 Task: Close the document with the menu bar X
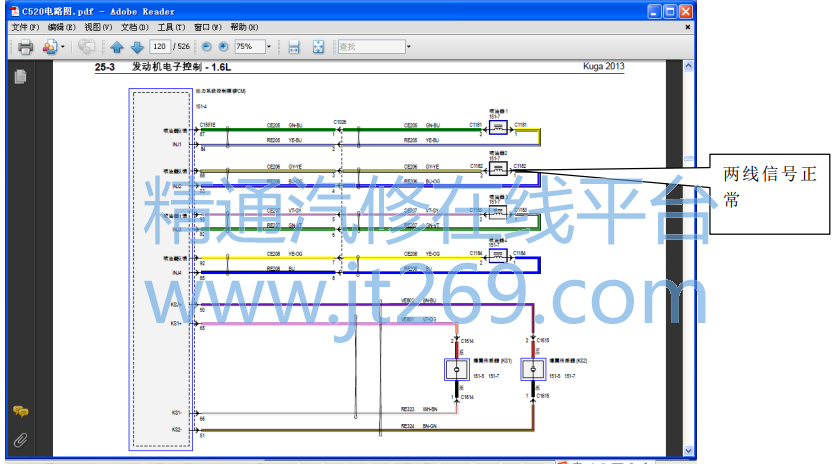point(688,27)
